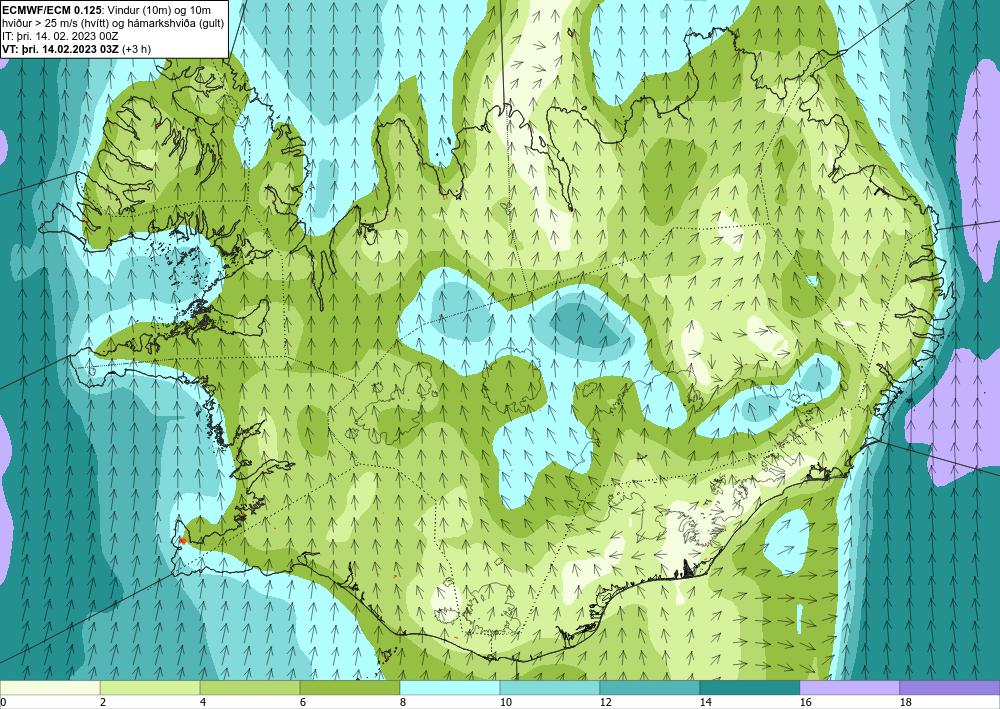Click the teal 12–14 legend swatch
Viewport: 1000px width, 709px height.
649,687
